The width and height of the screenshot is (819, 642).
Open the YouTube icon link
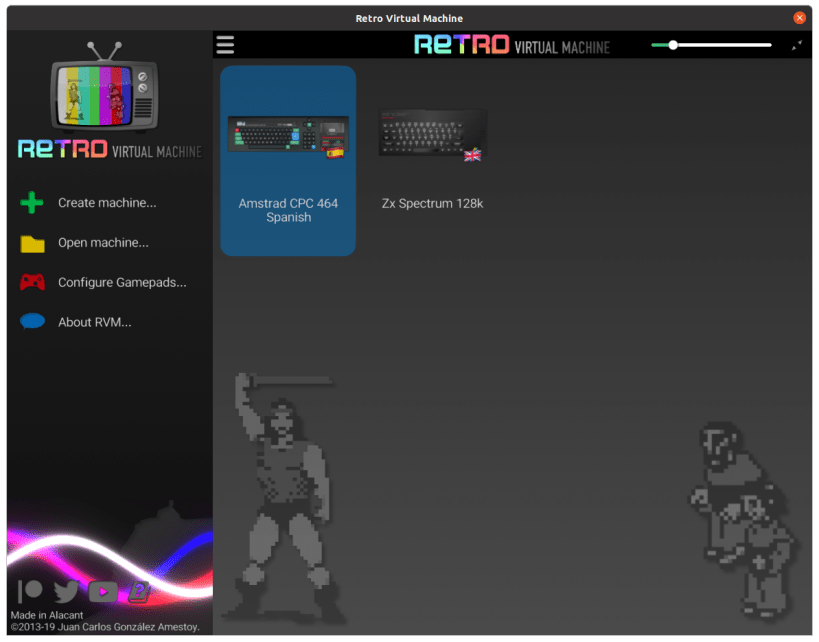(x=103, y=592)
